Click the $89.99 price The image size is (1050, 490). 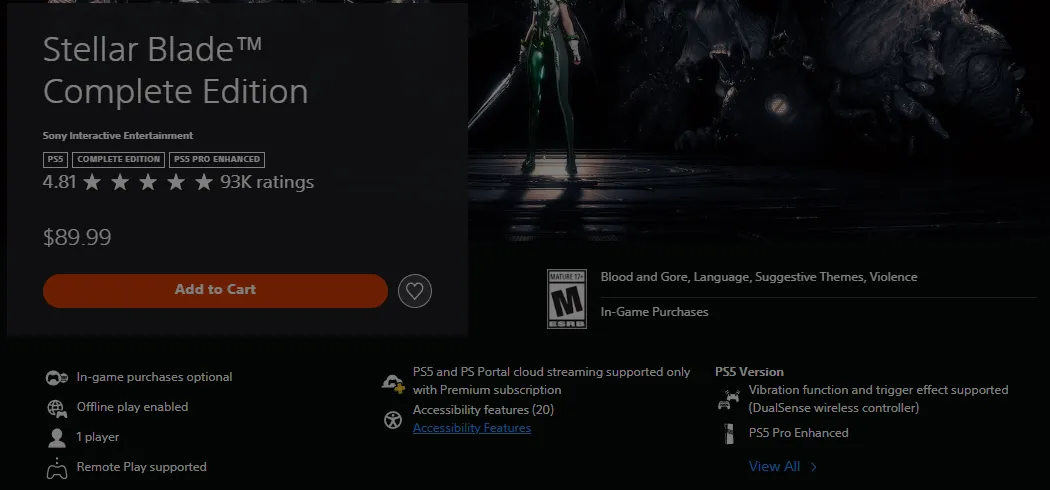[x=77, y=238]
